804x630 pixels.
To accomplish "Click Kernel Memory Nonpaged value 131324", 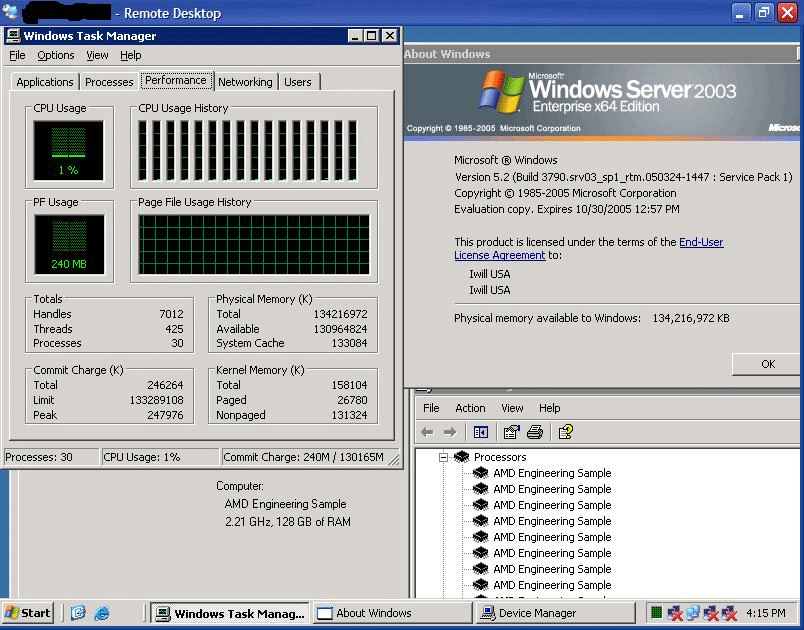I will [x=349, y=415].
